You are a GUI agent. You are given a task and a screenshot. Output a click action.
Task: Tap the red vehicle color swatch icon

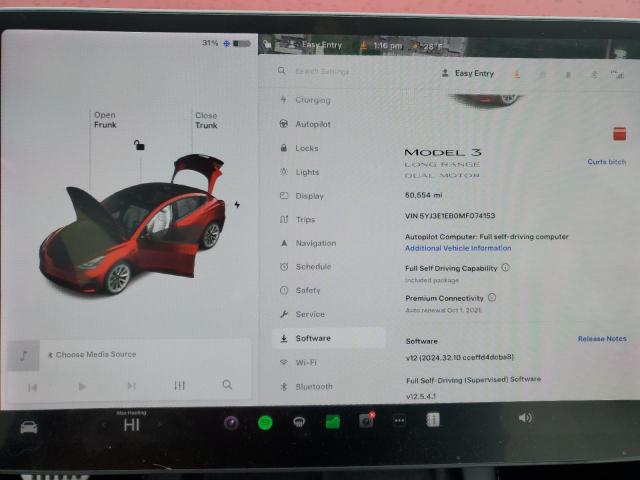click(x=619, y=134)
